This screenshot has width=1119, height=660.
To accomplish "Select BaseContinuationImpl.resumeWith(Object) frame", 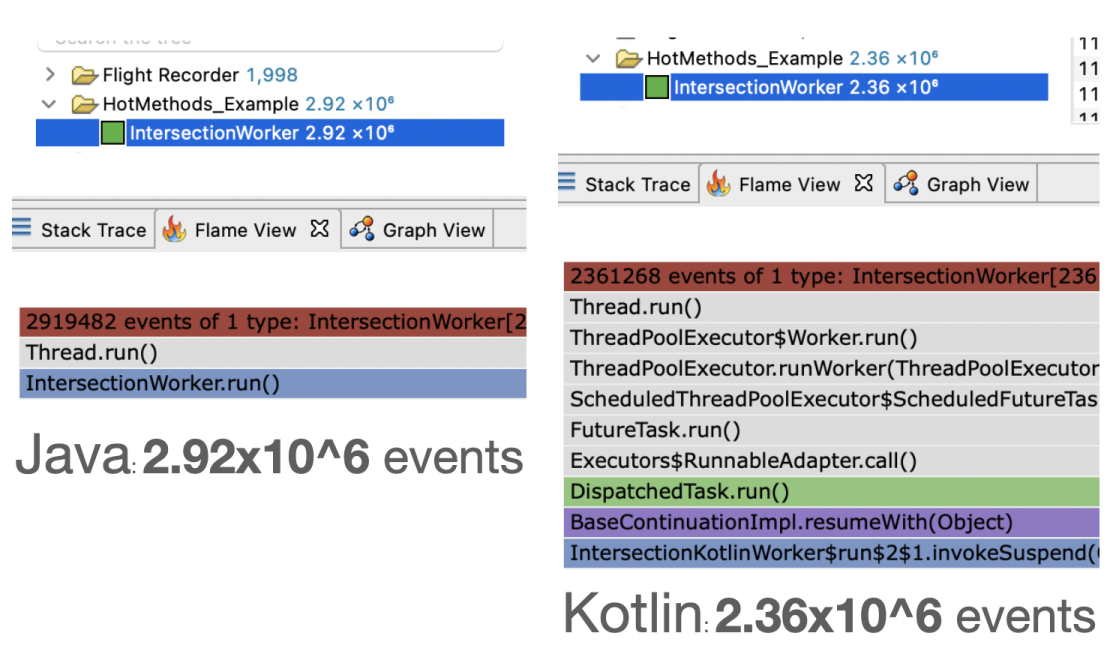I will pos(831,522).
